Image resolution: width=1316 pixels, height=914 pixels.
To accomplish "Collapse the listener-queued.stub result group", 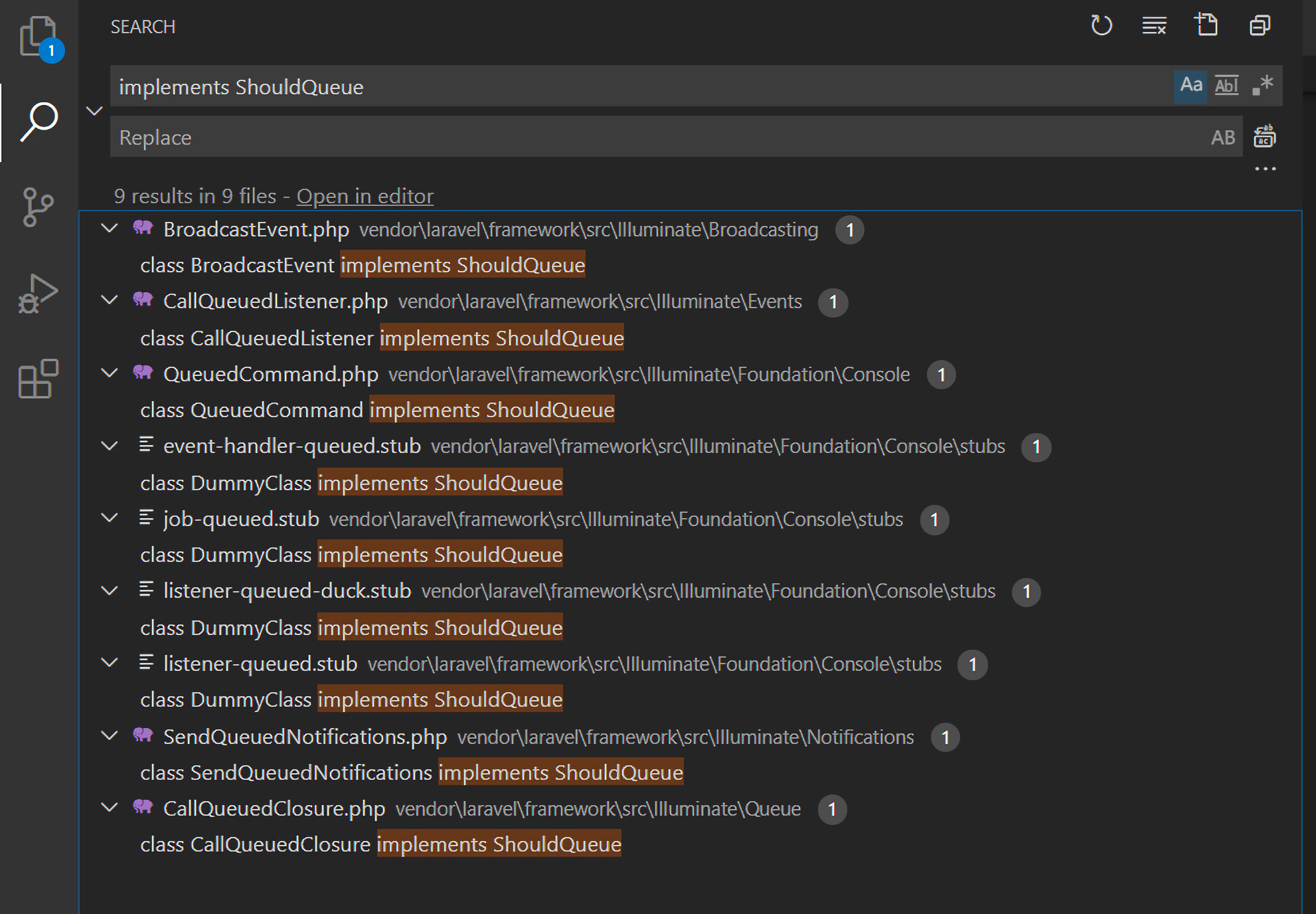I will (x=109, y=662).
